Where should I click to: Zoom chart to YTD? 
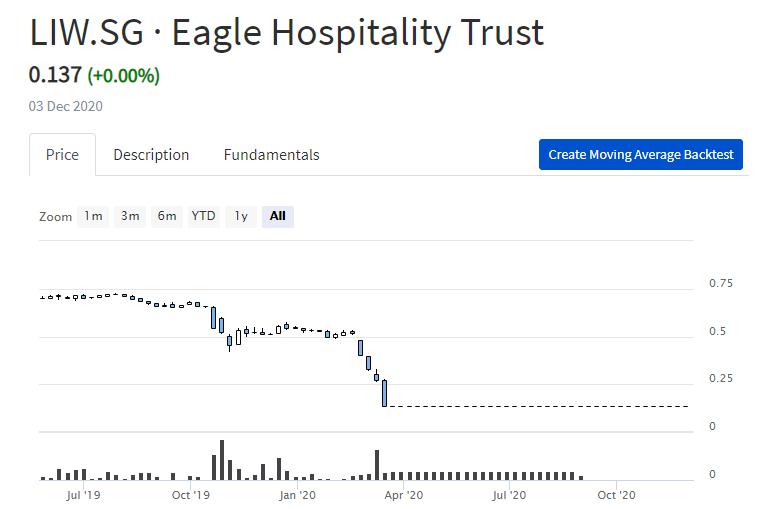coord(204,216)
